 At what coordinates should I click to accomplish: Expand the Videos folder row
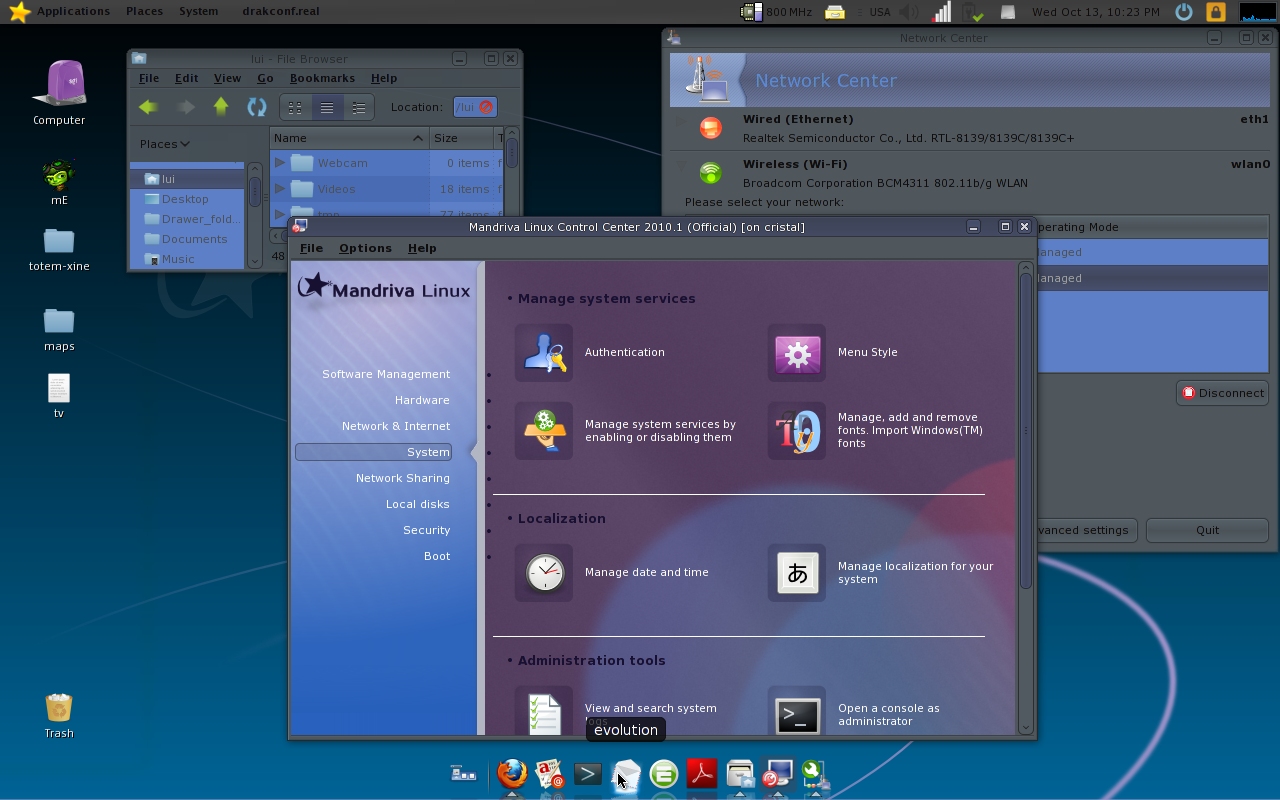[x=280, y=189]
